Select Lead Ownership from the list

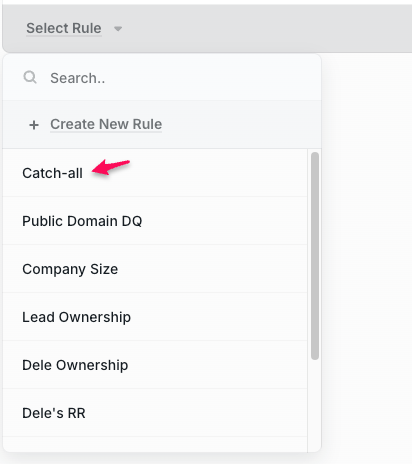[76, 317]
